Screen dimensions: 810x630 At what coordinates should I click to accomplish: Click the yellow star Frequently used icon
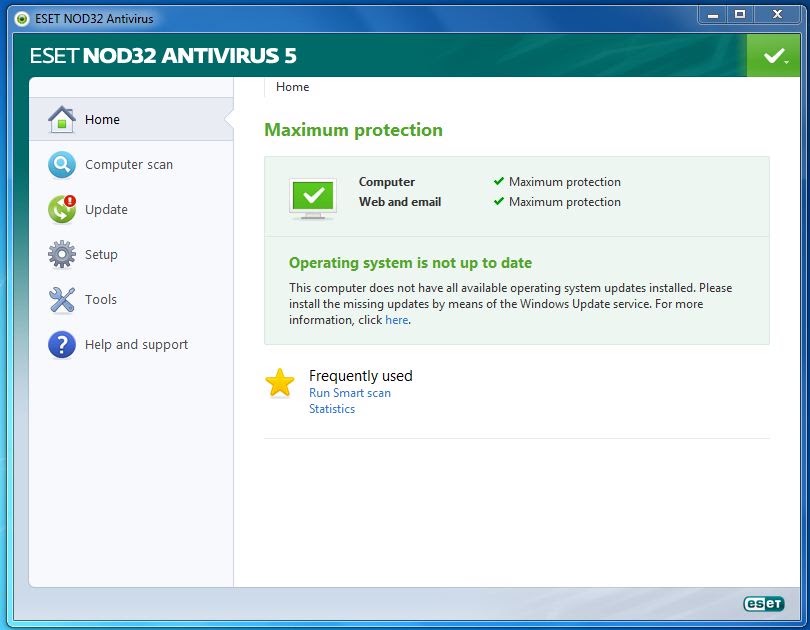point(279,383)
